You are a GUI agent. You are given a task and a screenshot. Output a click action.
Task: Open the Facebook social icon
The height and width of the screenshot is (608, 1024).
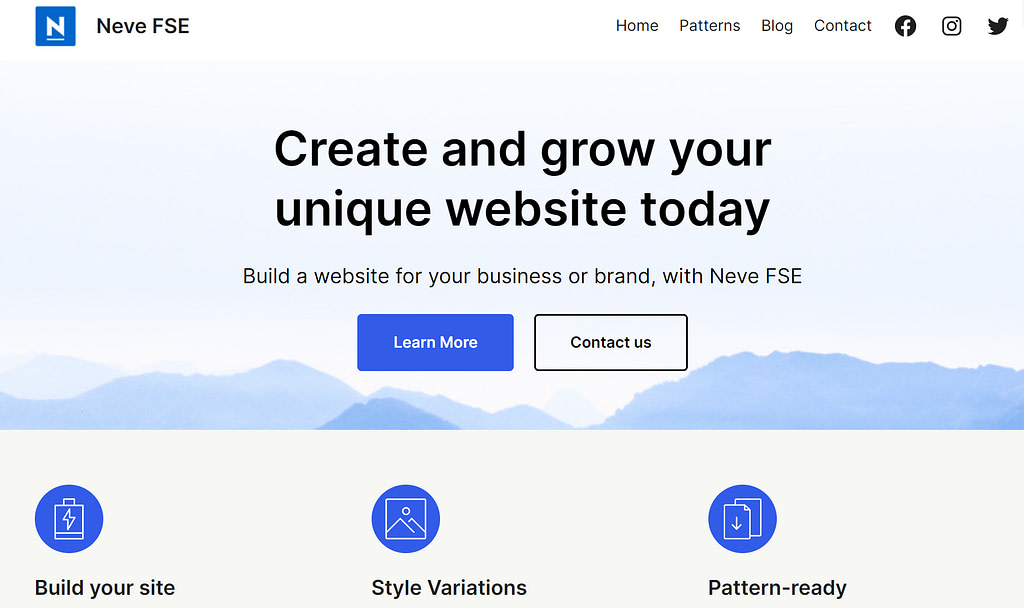905,26
